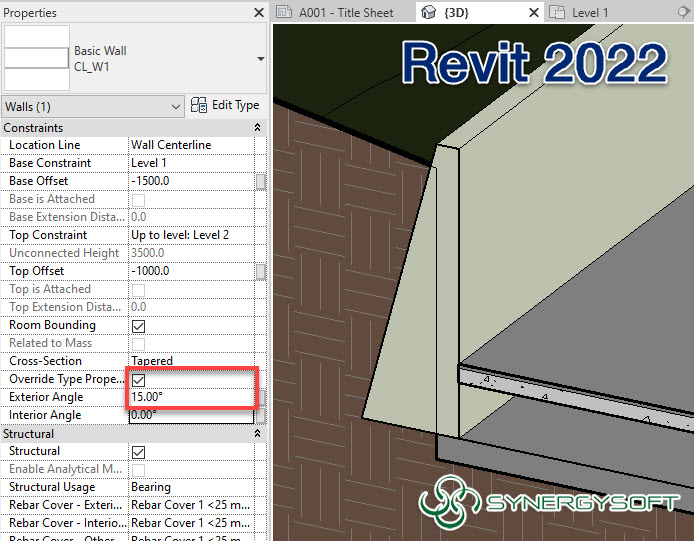Screen dimensions: 694x541
Task: Click the Base Extension Distance value 0.0
Action: [x=192, y=217]
